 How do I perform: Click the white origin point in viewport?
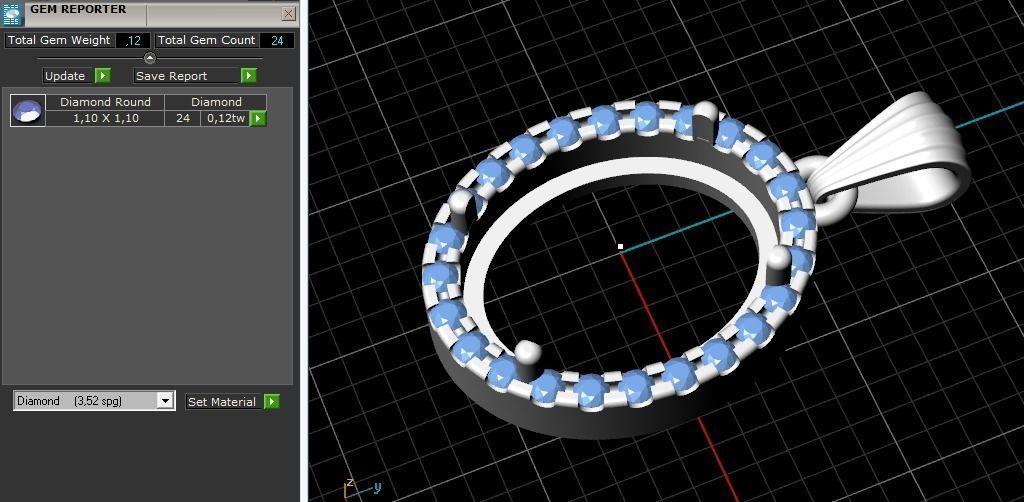click(620, 247)
